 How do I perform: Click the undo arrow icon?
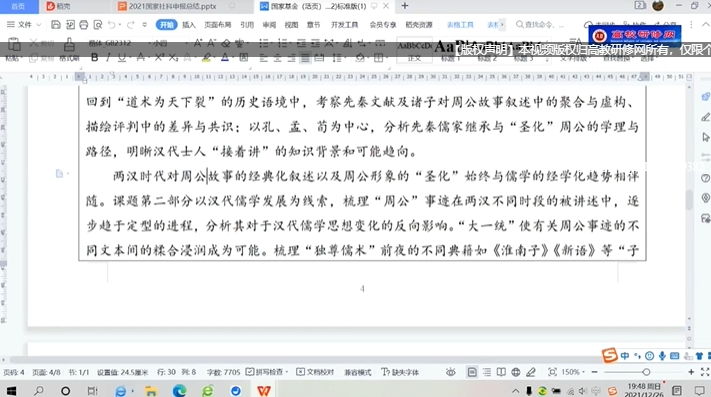click(112, 24)
